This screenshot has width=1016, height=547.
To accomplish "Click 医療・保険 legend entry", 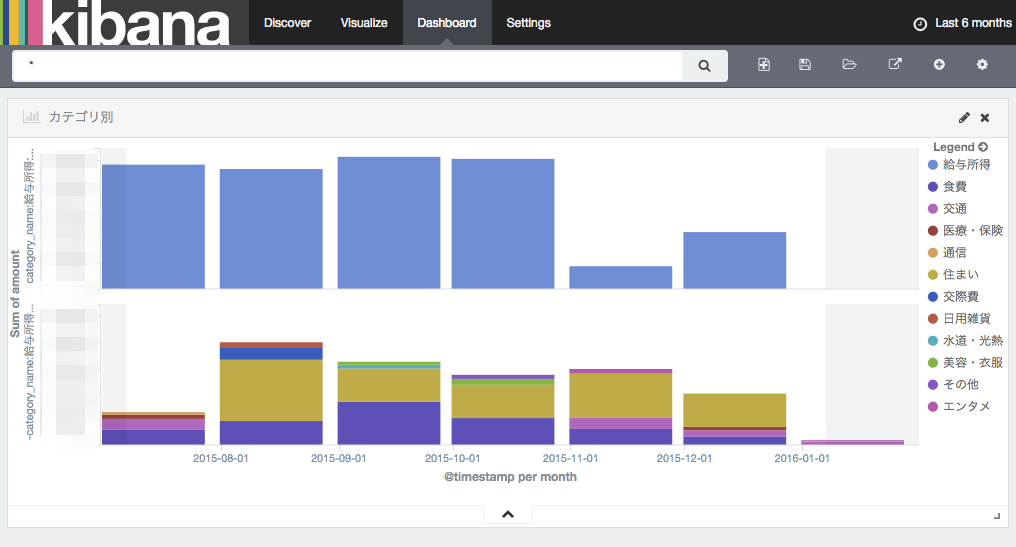I will pyautogui.click(x=965, y=231).
